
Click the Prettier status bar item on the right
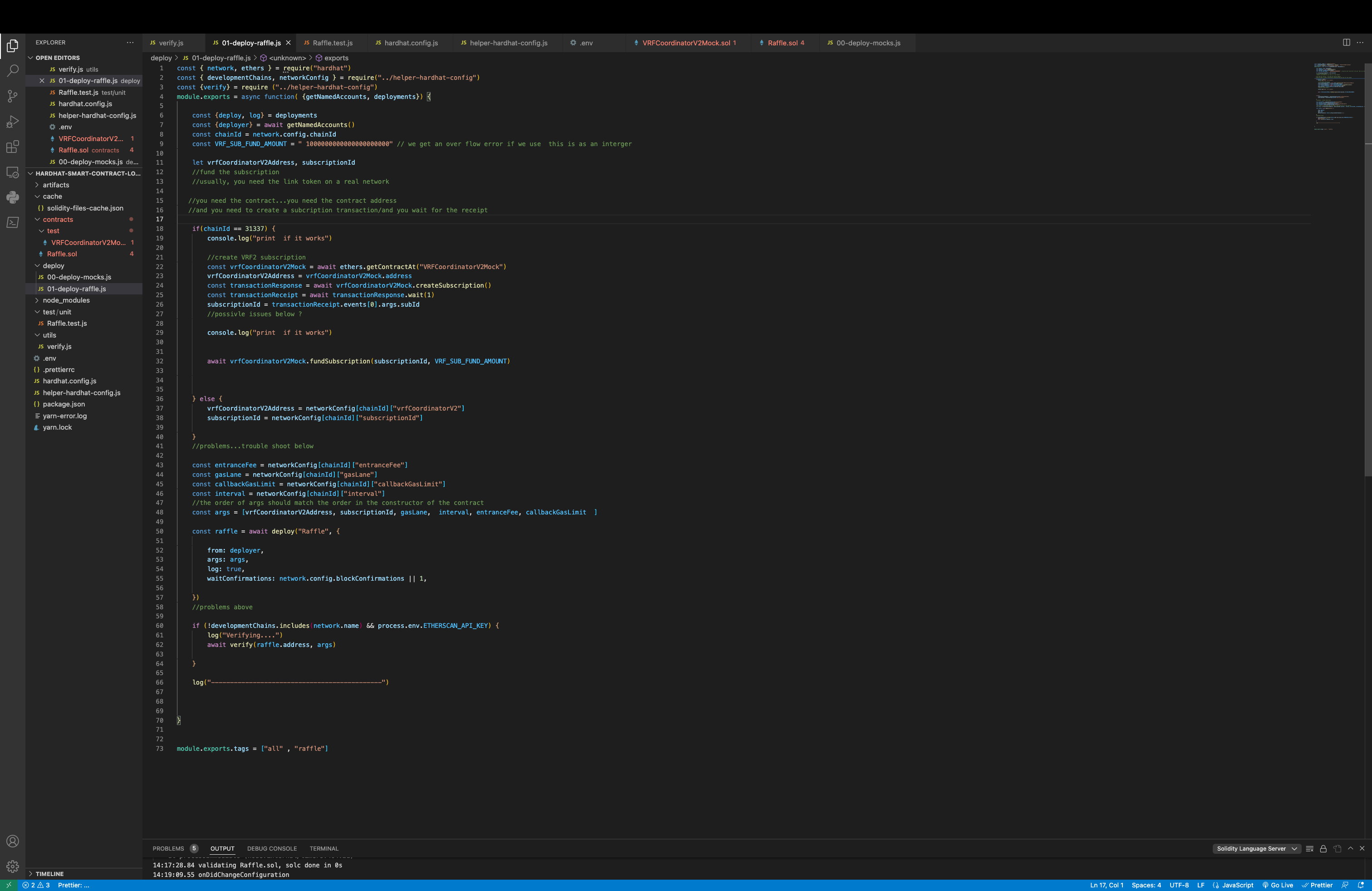1317,885
